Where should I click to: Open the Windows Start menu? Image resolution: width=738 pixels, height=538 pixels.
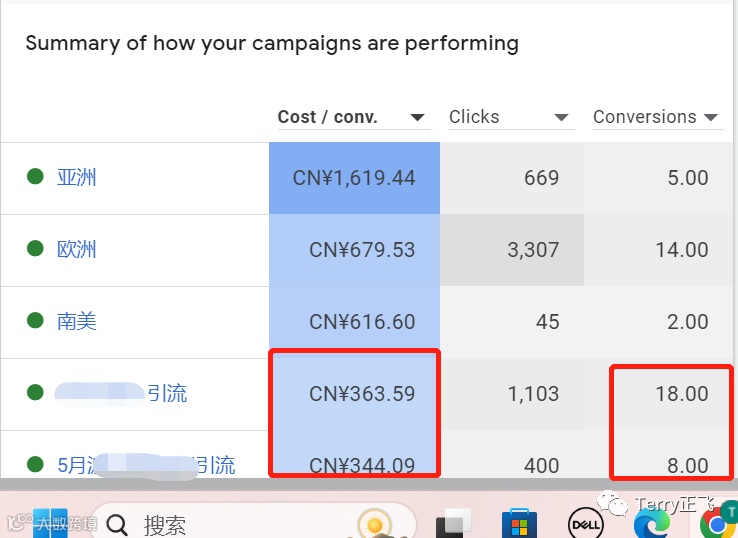point(48,522)
